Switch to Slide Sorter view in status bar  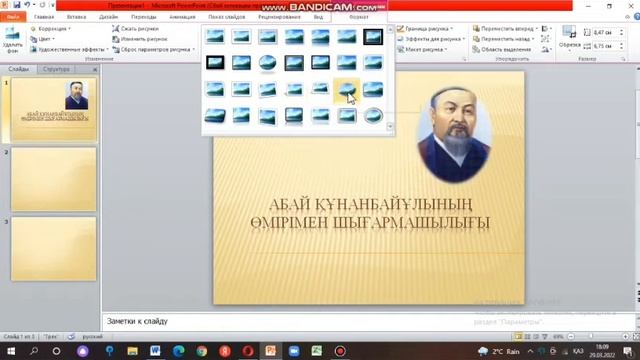click(x=527, y=337)
